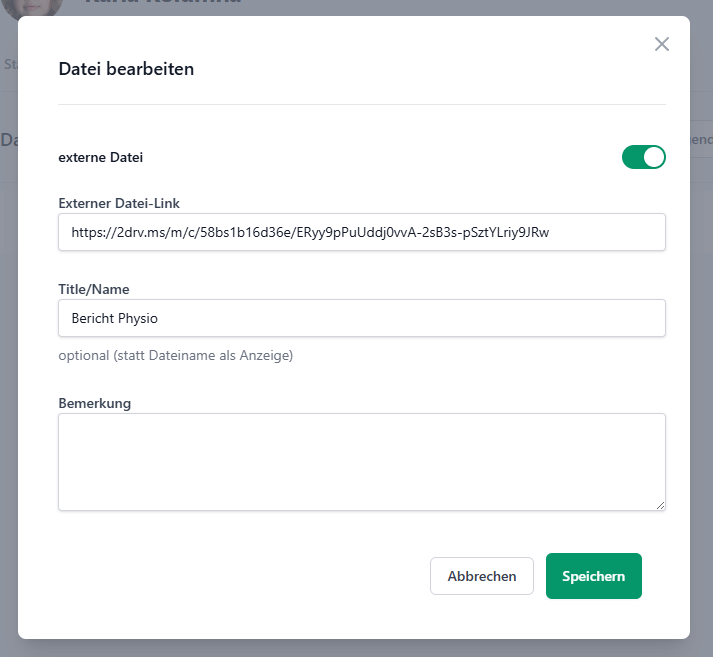This screenshot has height=657, width=713.
Task: Focus the Externer Datei-Link URL field
Action: 362,232
